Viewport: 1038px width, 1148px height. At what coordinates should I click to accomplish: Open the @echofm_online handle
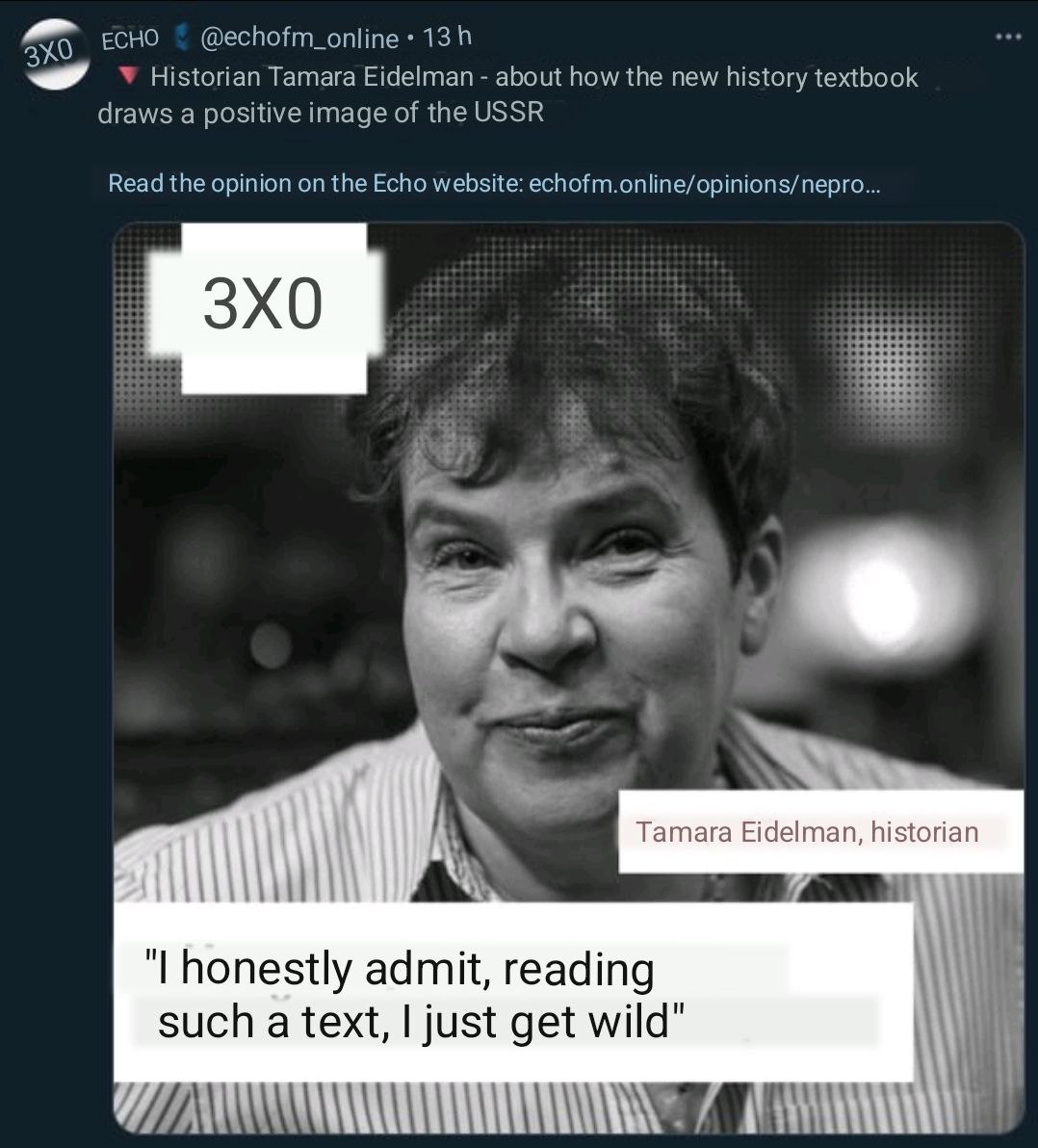click(298, 39)
